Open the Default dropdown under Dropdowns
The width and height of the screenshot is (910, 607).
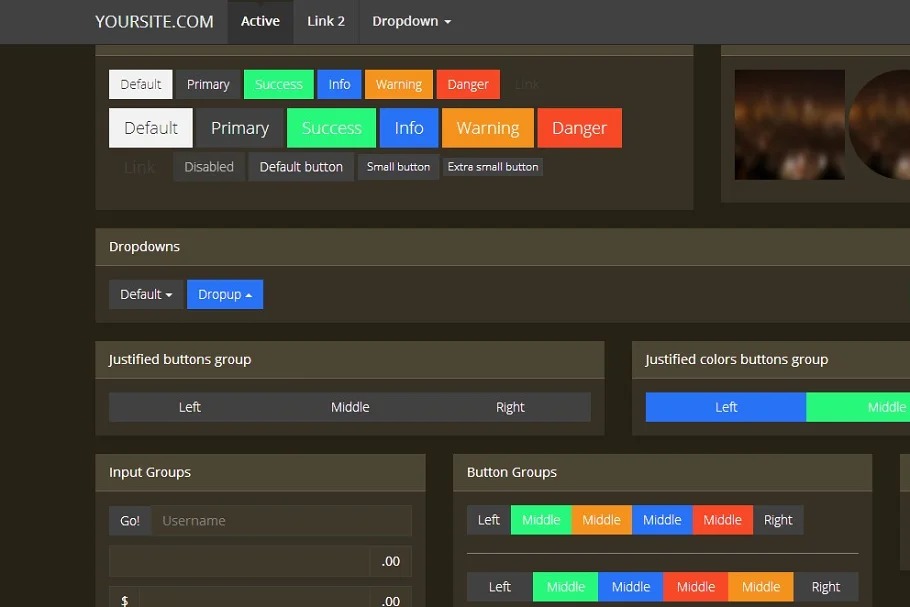pos(146,294)
